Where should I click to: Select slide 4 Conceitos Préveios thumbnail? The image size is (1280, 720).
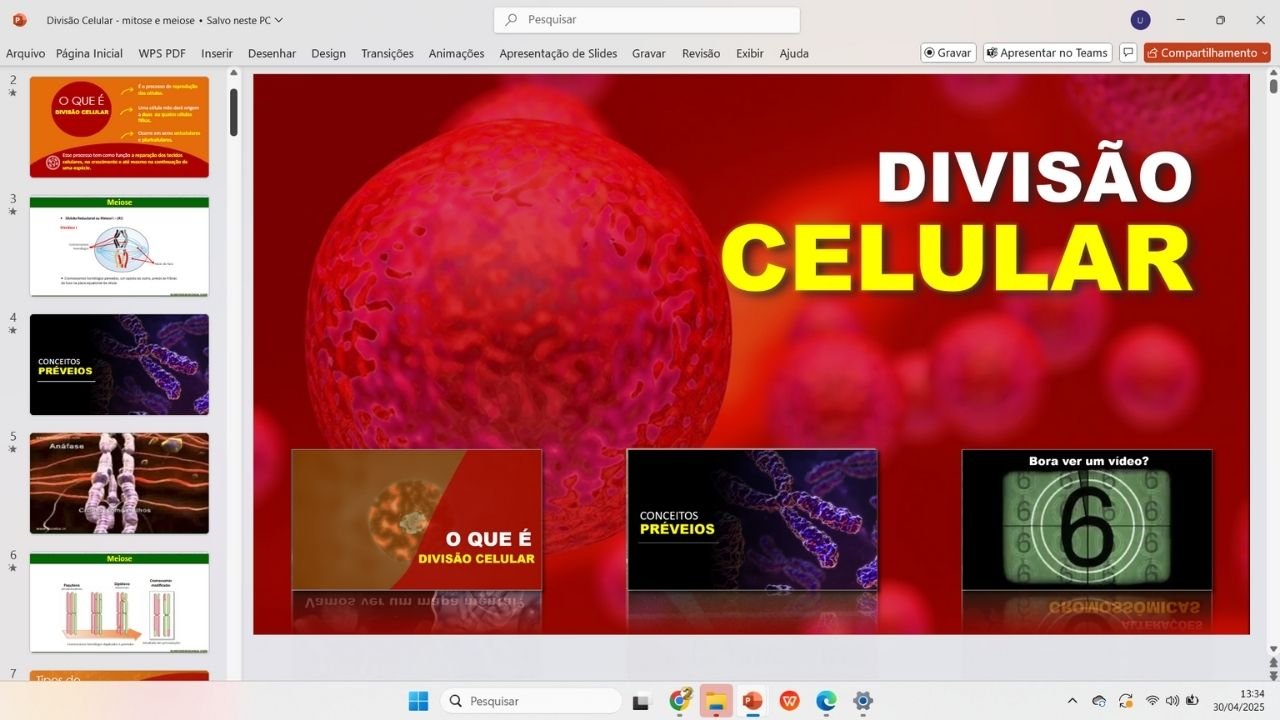click(119, 365)
